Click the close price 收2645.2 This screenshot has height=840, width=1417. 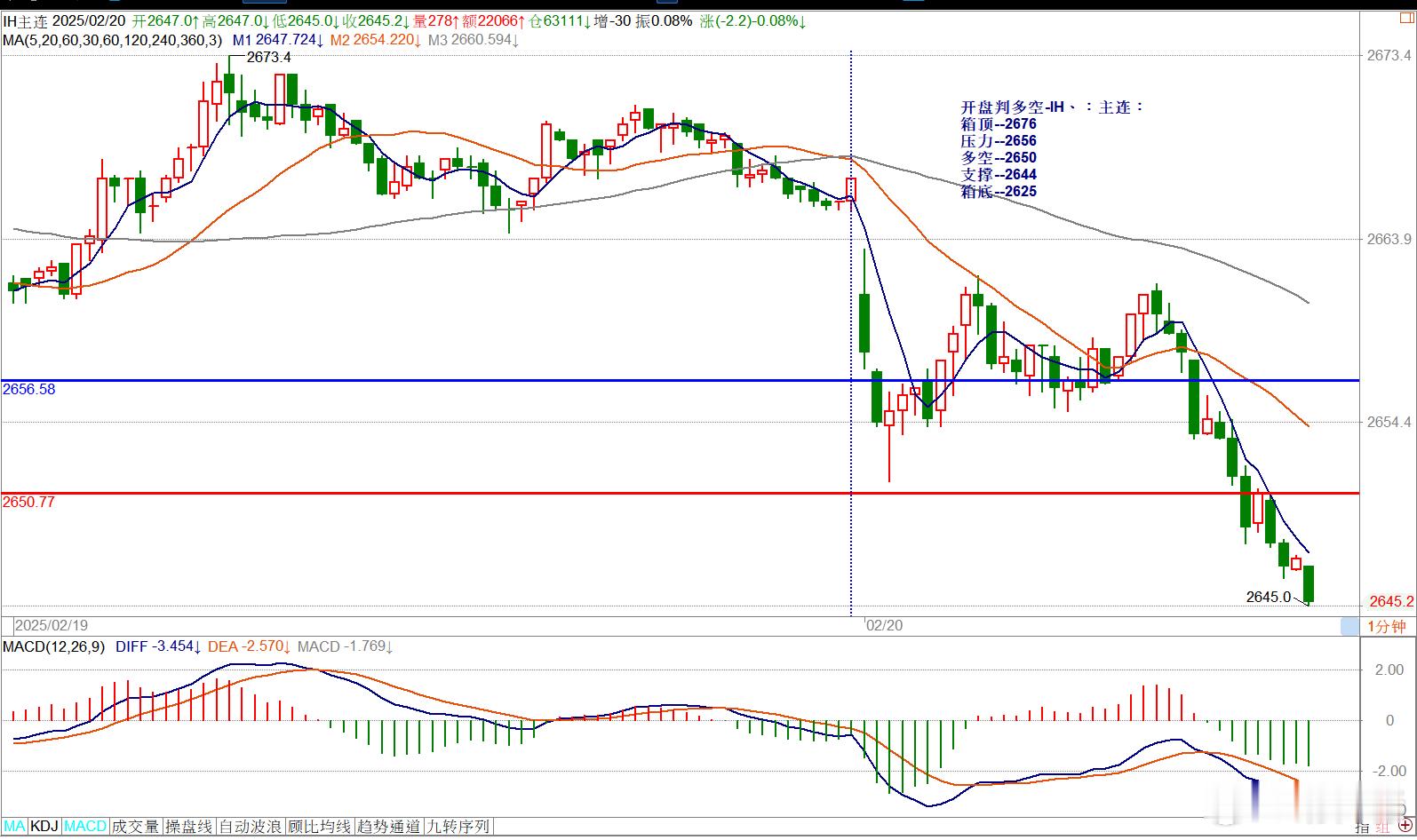pos(378,21)
